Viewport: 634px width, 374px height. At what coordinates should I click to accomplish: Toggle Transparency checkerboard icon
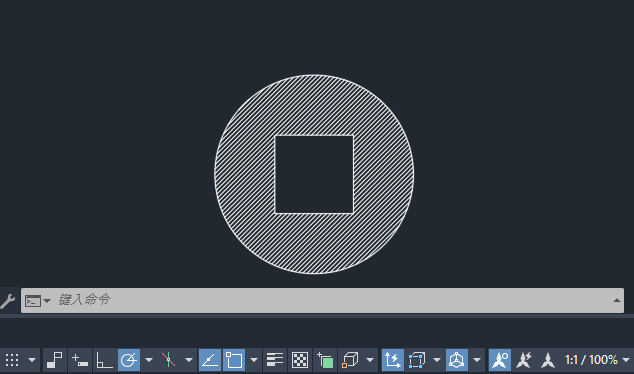coord(300,360)
